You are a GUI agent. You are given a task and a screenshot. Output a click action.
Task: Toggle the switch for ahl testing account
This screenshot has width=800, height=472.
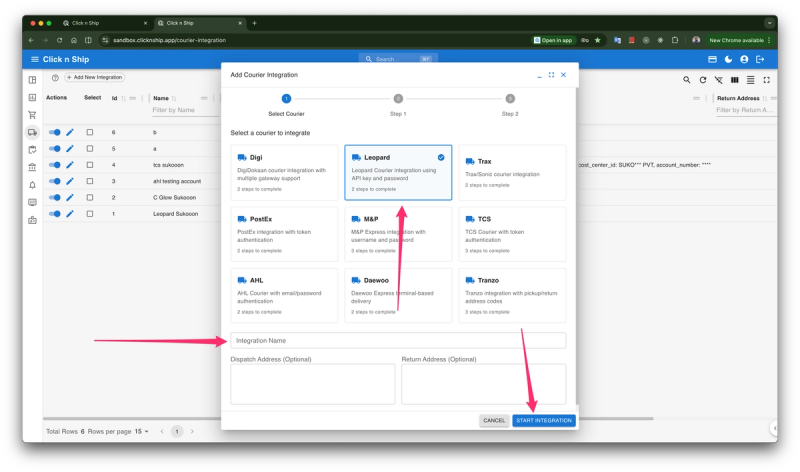point(55,181)
